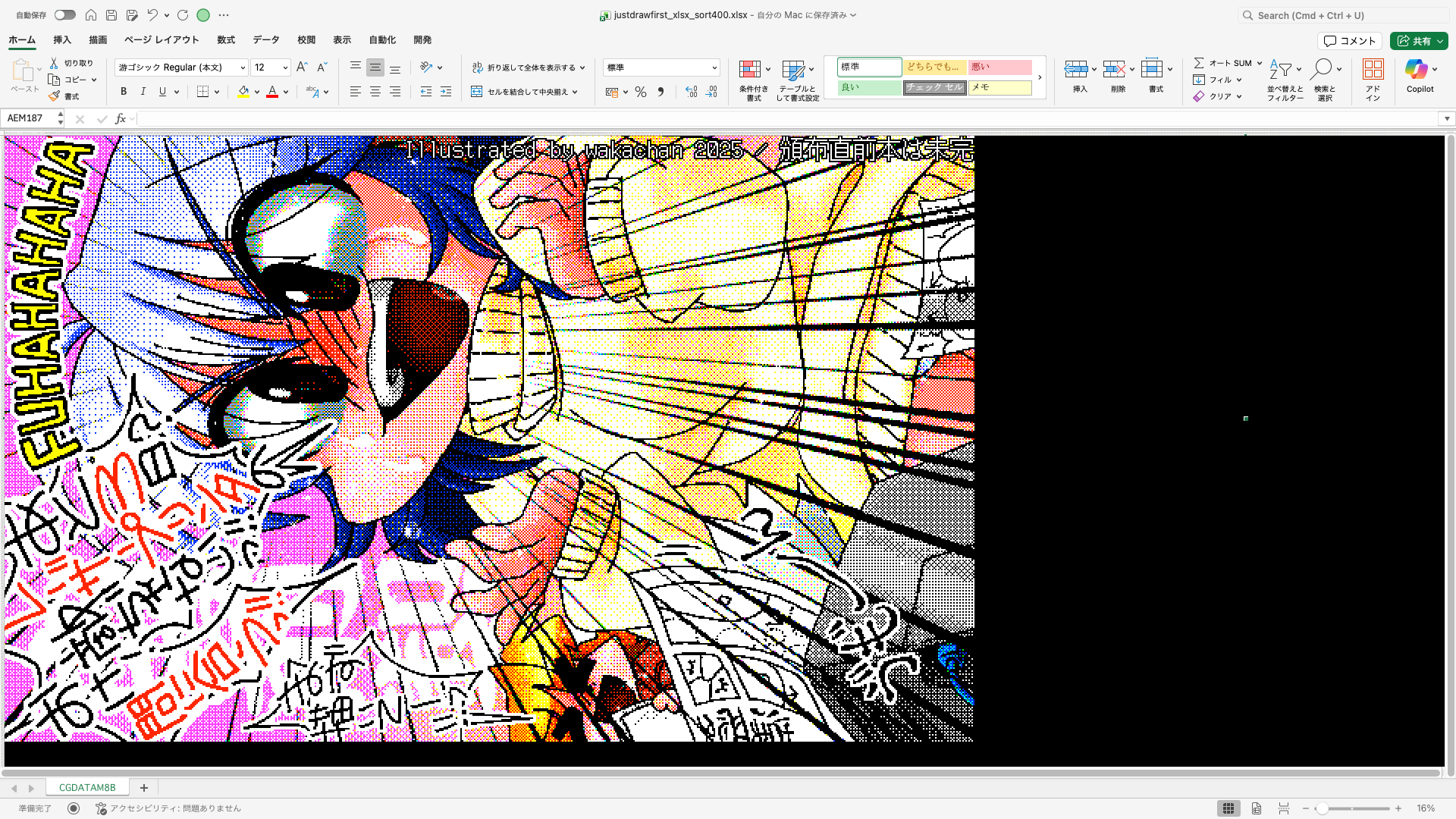Click the 共有 (Share) button

(1419, 41)
